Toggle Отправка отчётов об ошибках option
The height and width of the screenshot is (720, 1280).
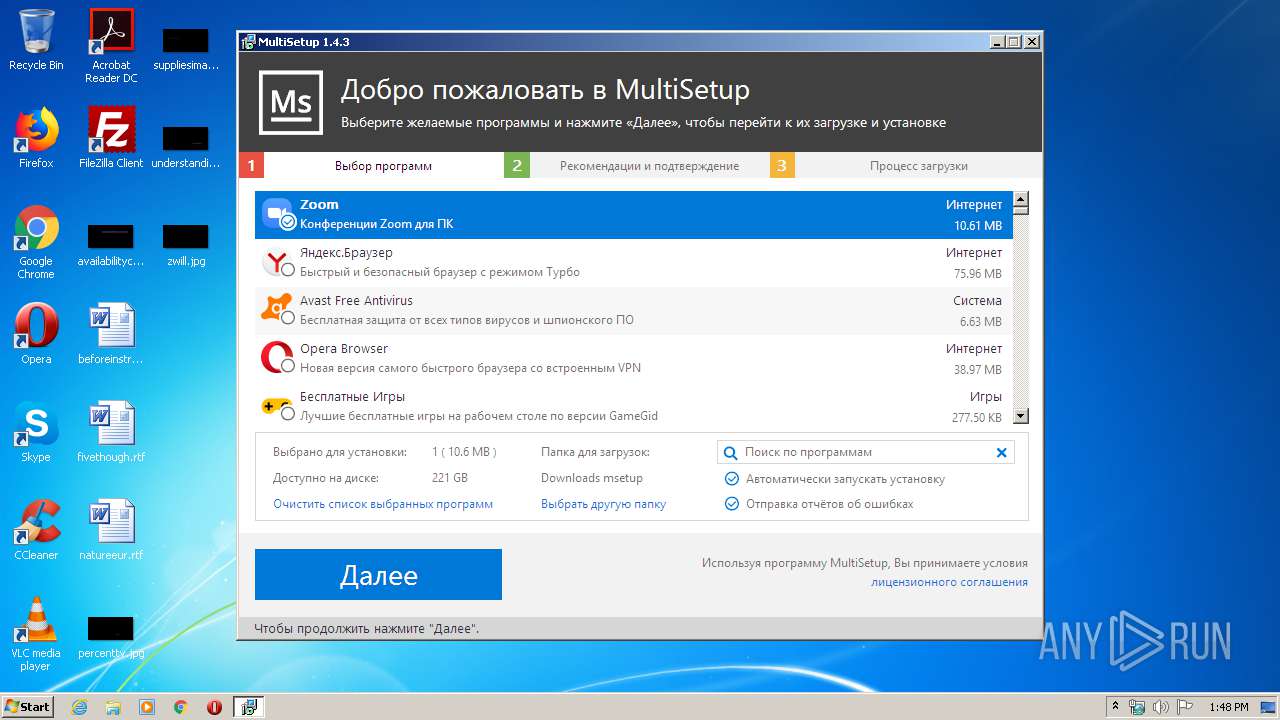click(x=732, y=504)
